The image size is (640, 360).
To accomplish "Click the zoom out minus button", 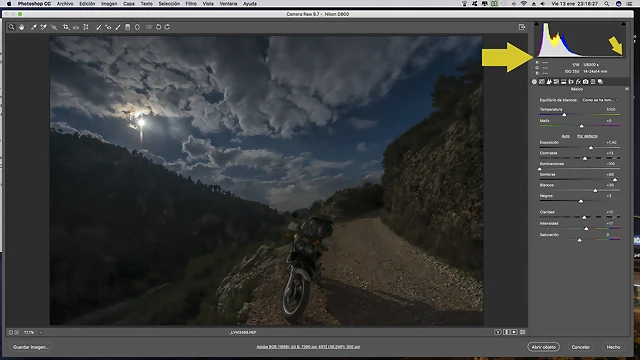I will pyautogui.click(x=11, y=333).
